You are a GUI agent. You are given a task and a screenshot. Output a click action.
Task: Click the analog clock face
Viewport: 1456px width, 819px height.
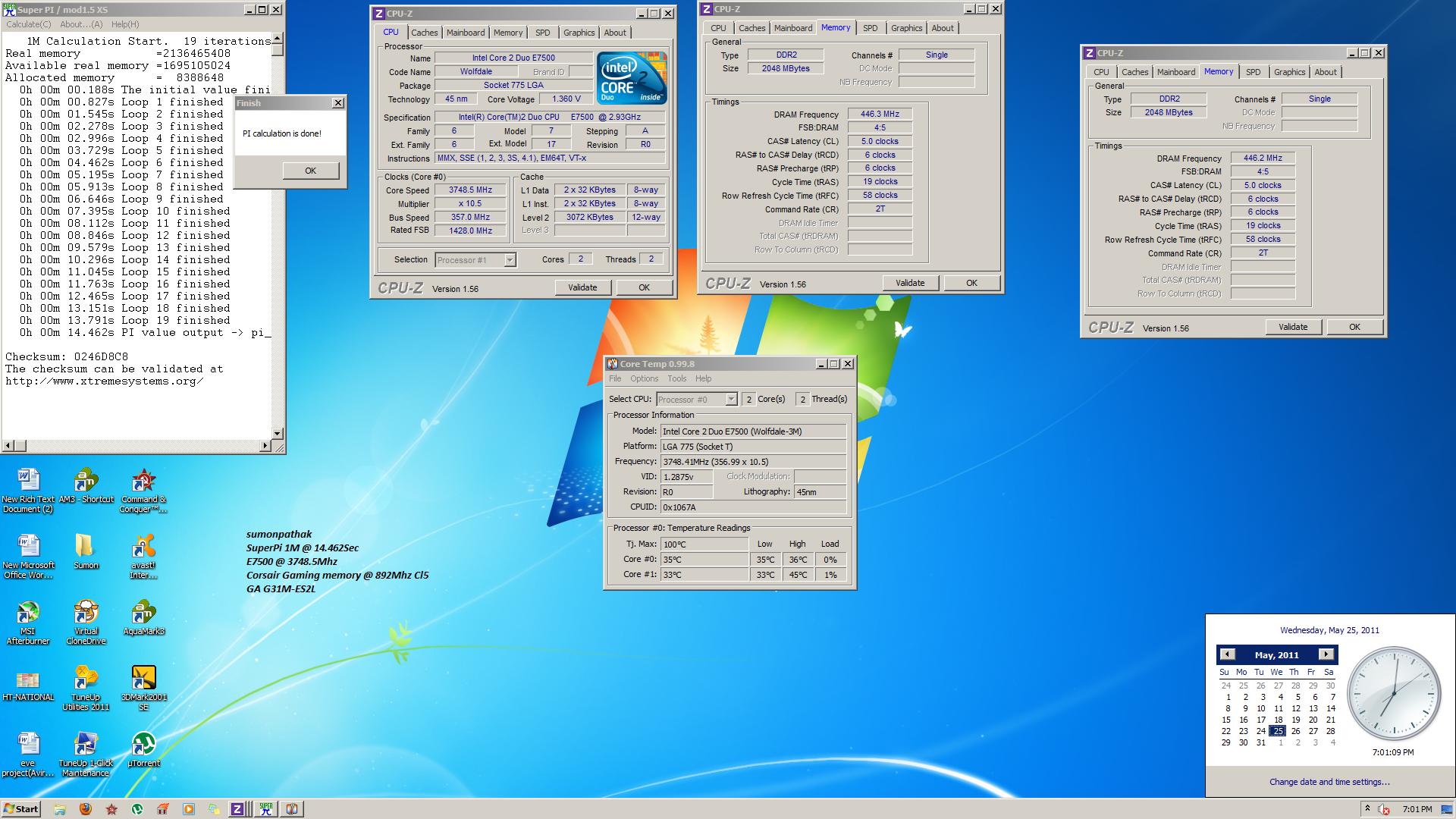1394,694
